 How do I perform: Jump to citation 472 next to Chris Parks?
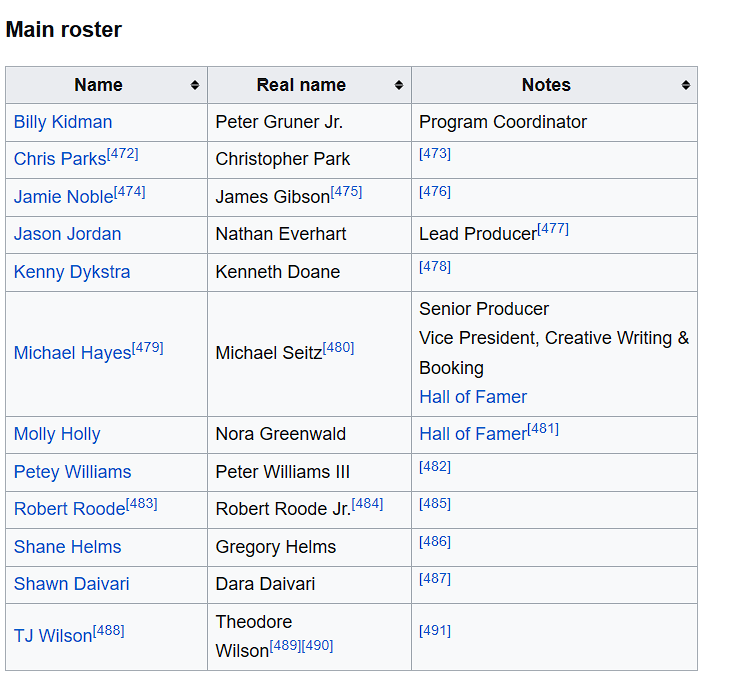click(123, 154)
